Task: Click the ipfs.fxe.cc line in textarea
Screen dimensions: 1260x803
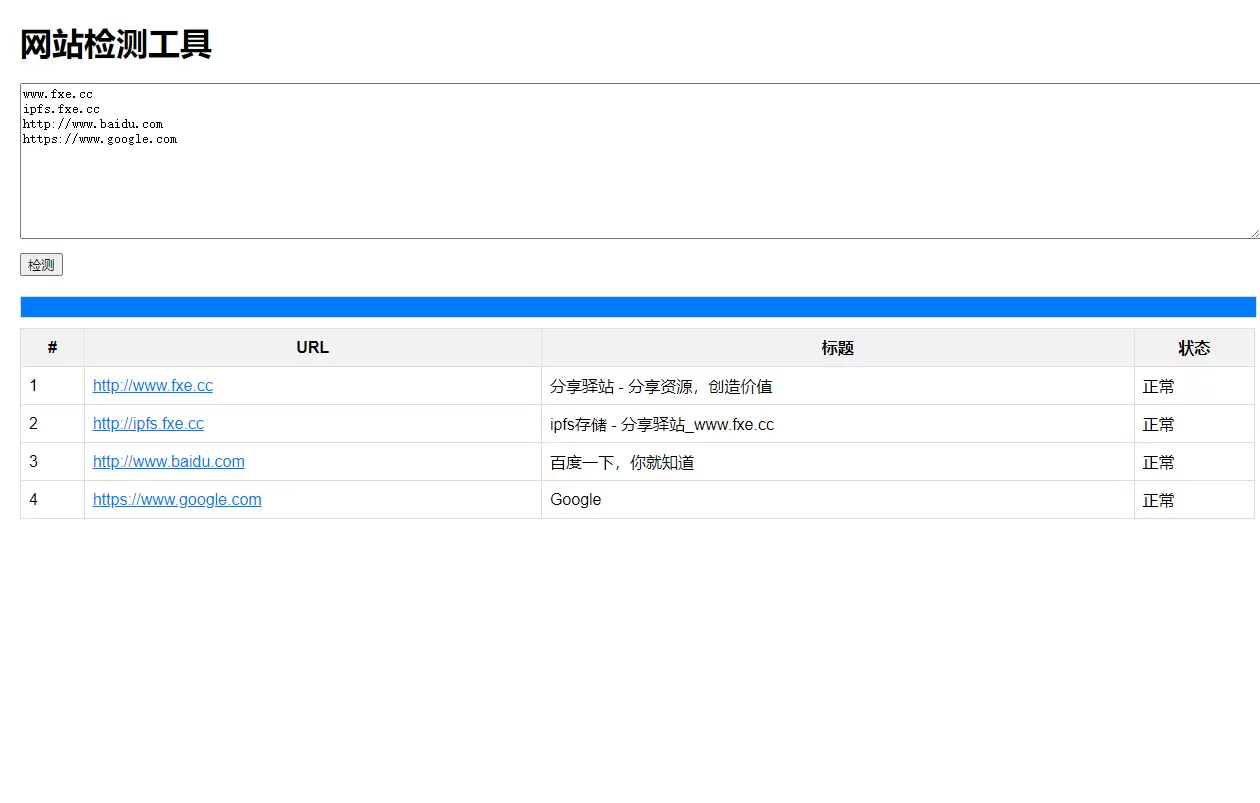Action: click(x=61, y=109)
